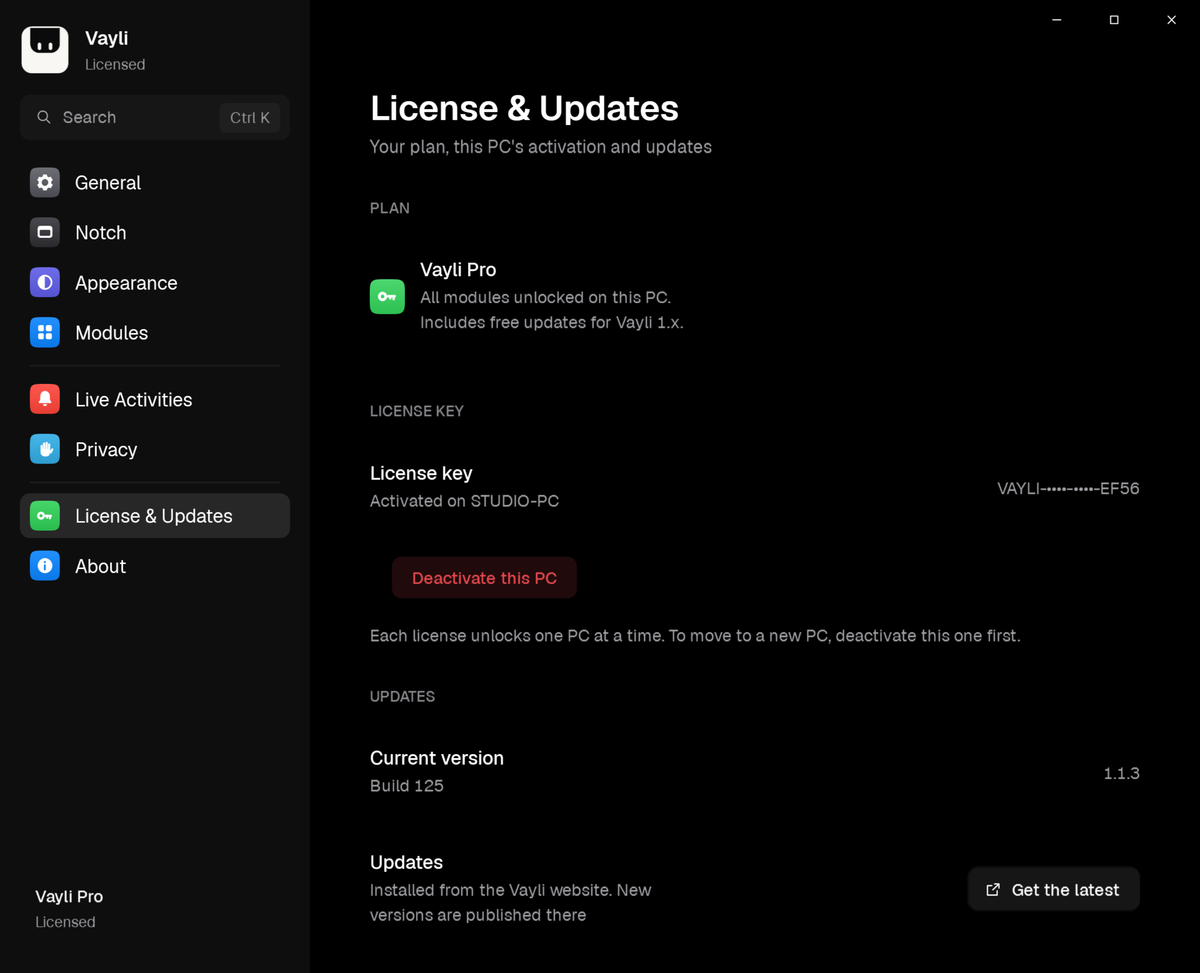Click the Vayli app logo icon

point(45,50)
